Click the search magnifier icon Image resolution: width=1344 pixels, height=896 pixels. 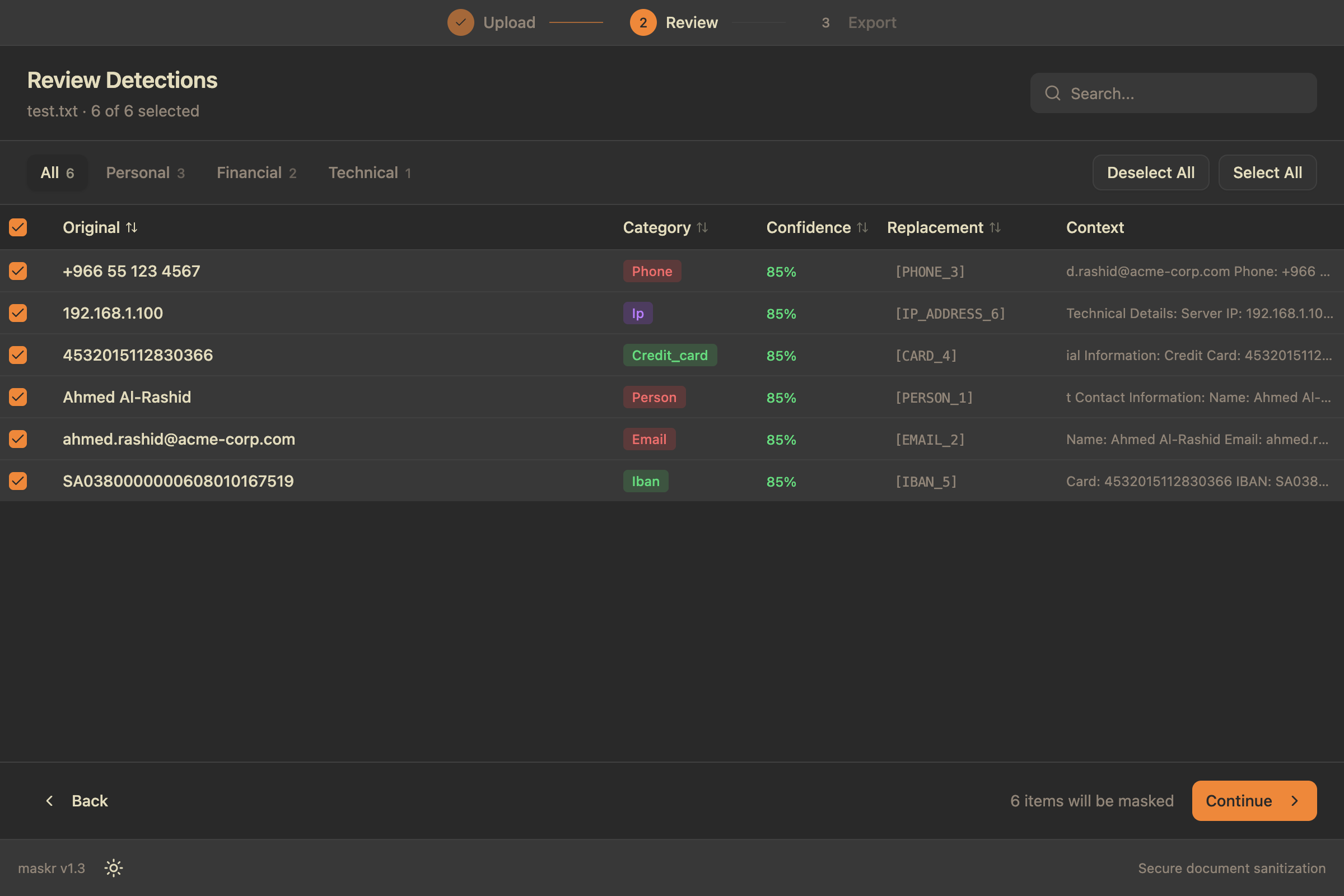1052,92
